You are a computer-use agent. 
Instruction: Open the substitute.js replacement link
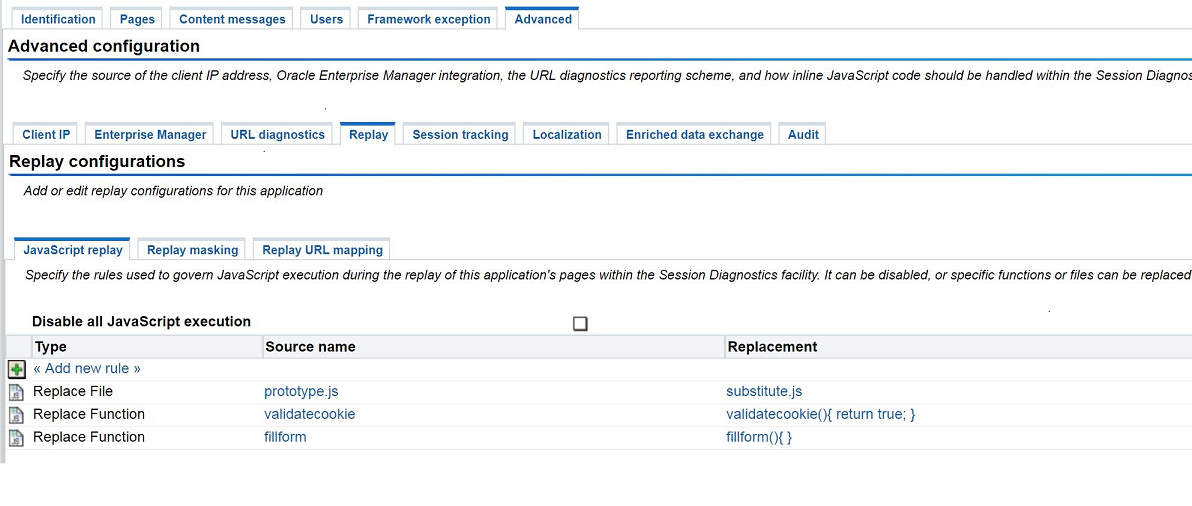(x=764, y=392)
